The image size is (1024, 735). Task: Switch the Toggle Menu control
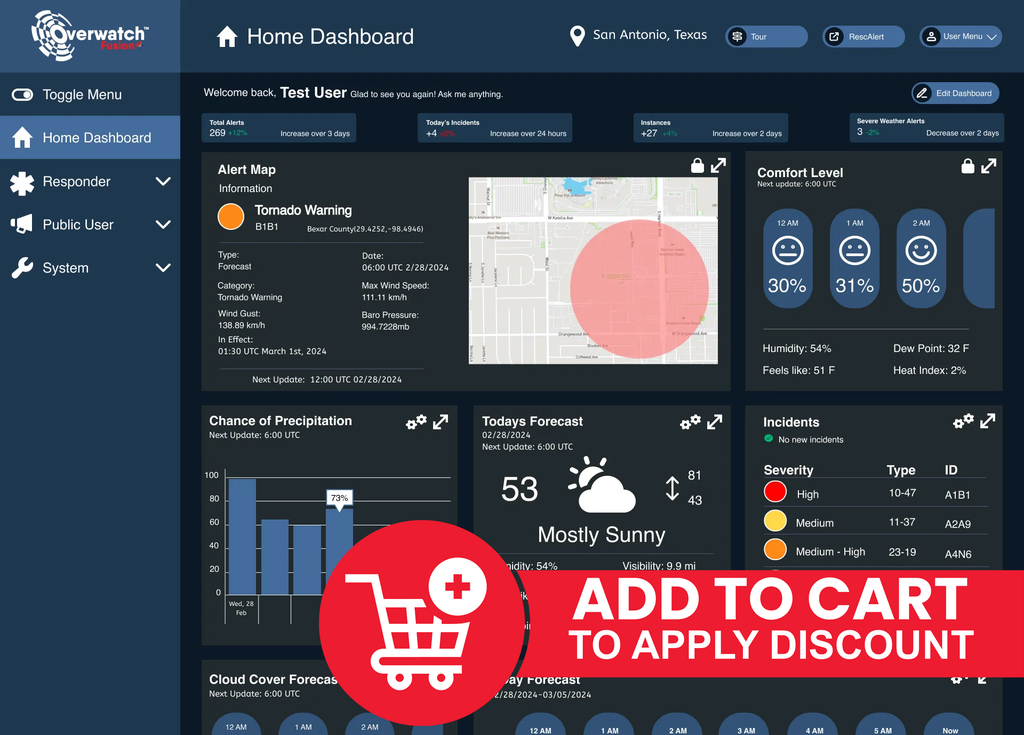[22, 95]
